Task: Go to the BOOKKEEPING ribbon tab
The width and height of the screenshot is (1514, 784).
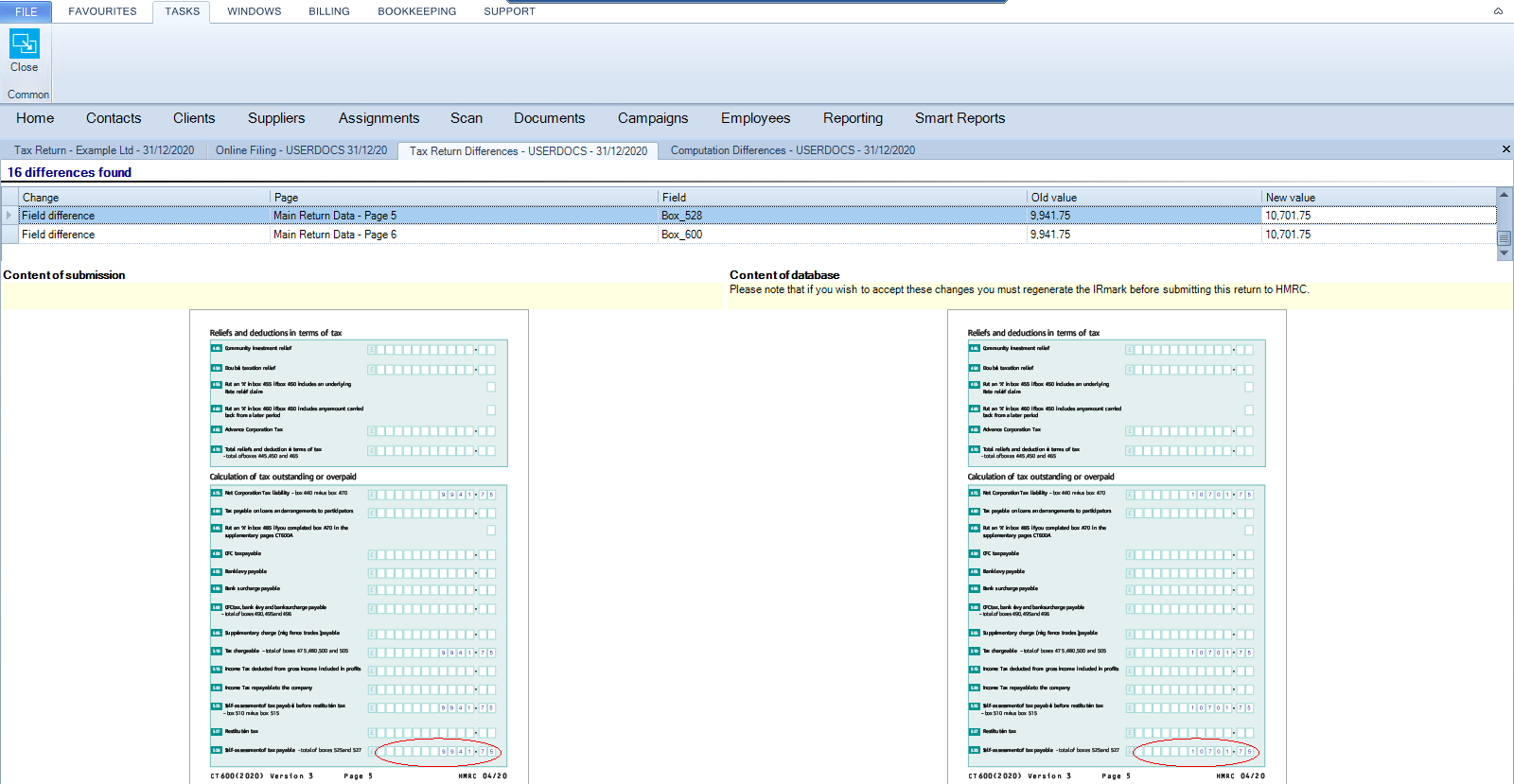Action: [x=416, y=11]
